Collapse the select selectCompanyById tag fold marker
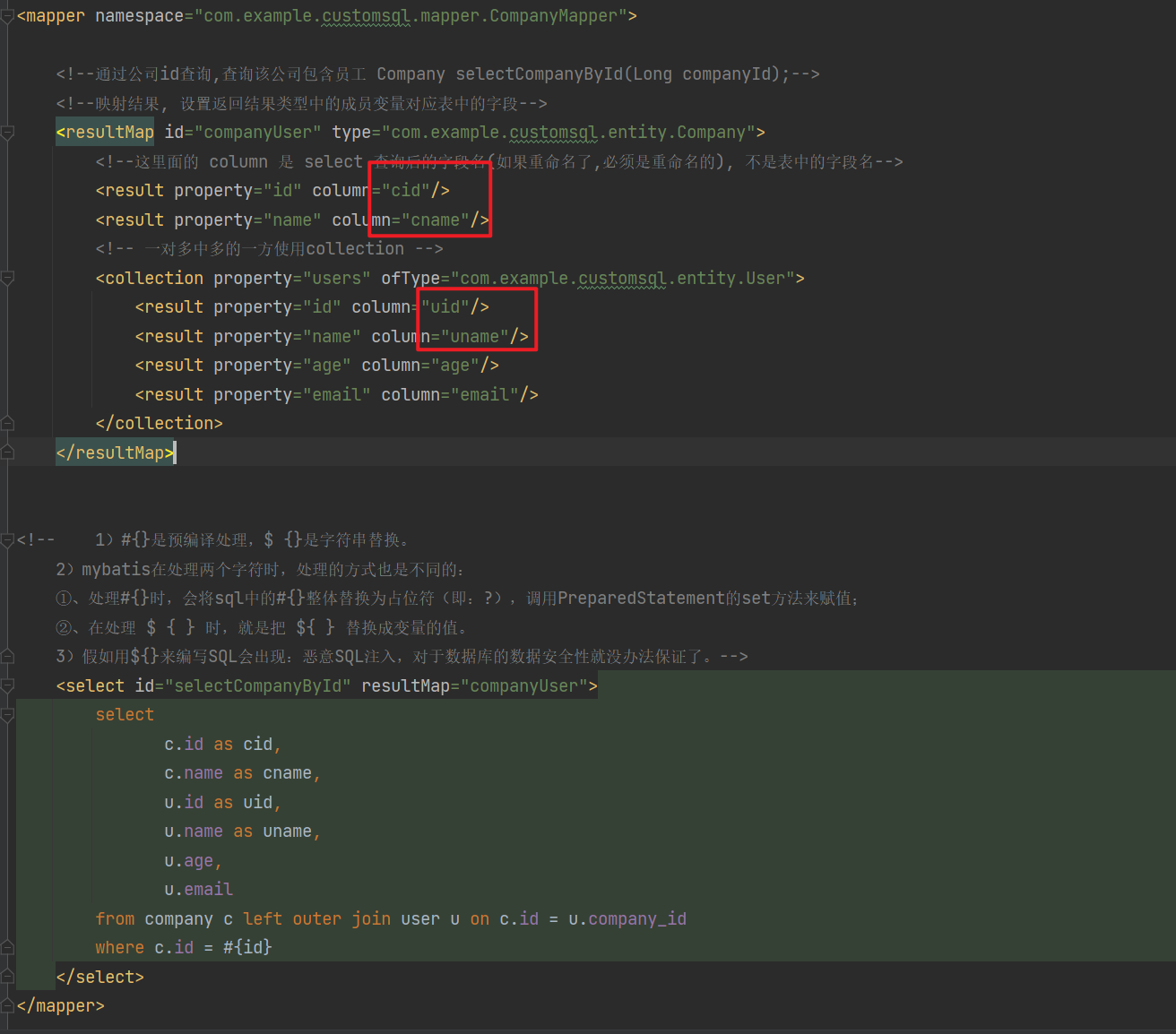The width and height of the screenshot is (1176, 1034). click(7, 686)
